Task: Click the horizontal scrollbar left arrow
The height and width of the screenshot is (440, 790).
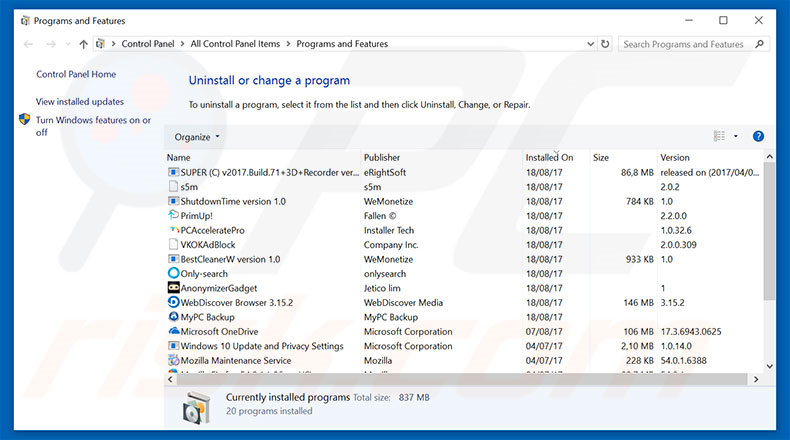Action: pos(170,379)
